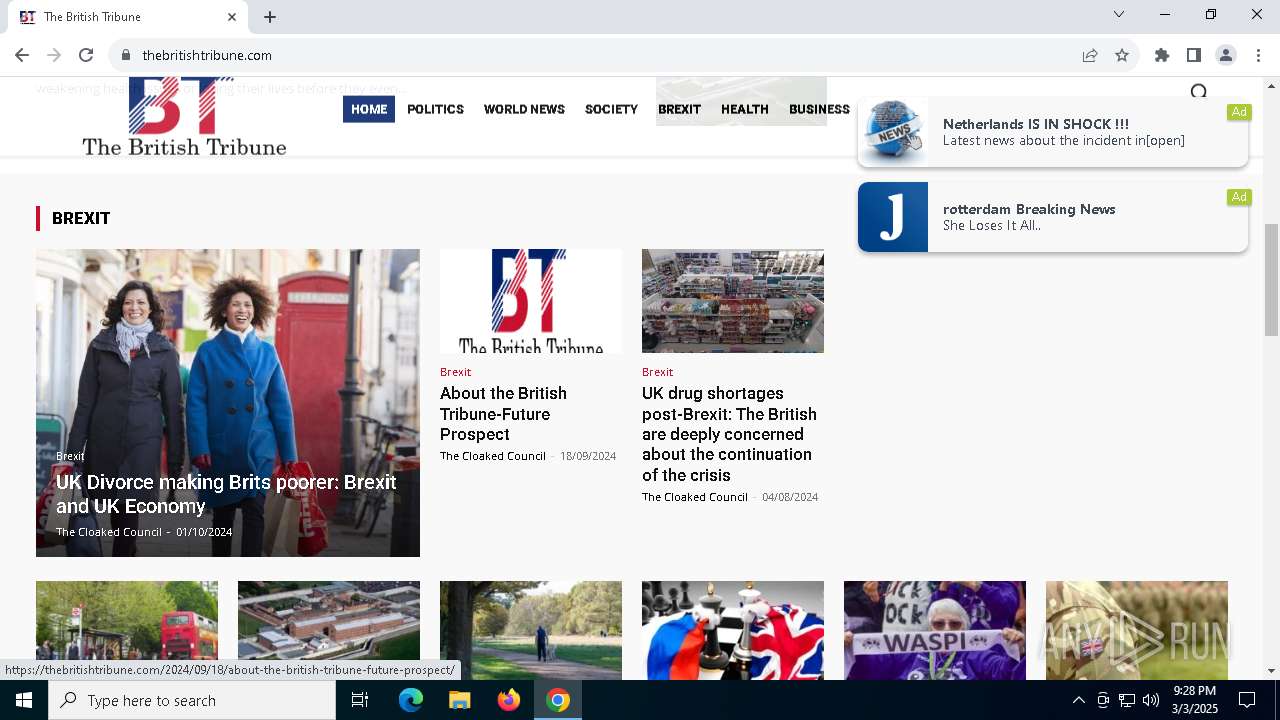Viewport: 1280px width, 720px height.
Task: Click the globe news ad image
Action: point(893,132)
